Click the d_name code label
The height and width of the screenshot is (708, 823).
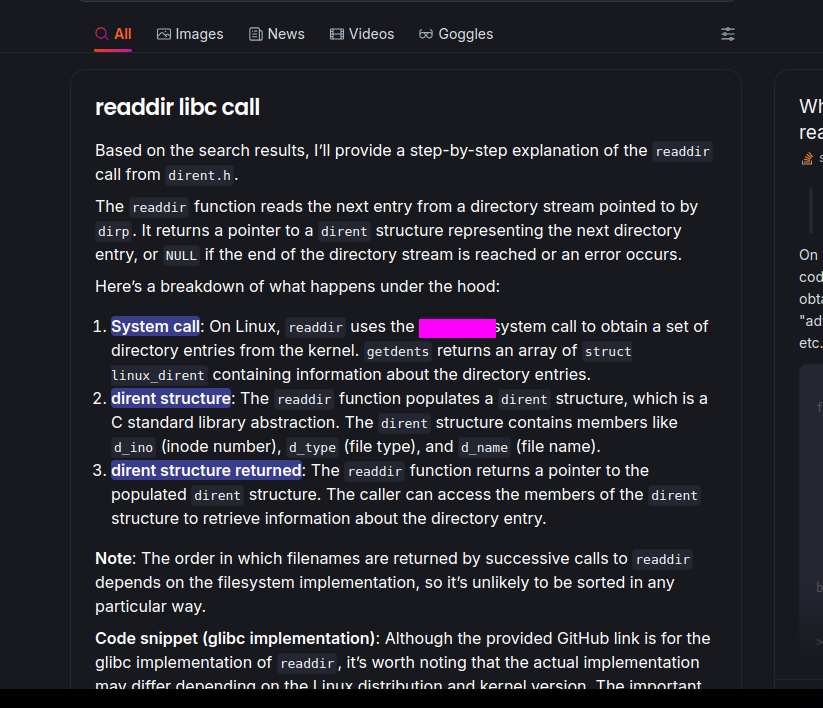click(484, 447)
